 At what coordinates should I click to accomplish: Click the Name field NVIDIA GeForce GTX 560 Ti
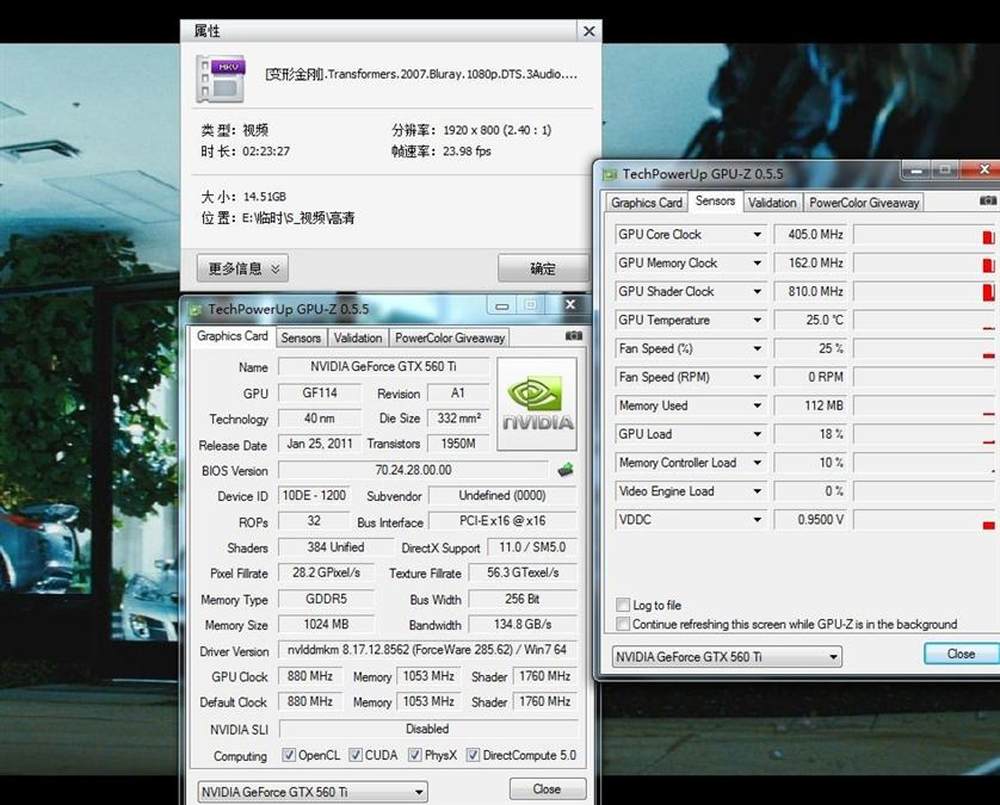point(383,366)
